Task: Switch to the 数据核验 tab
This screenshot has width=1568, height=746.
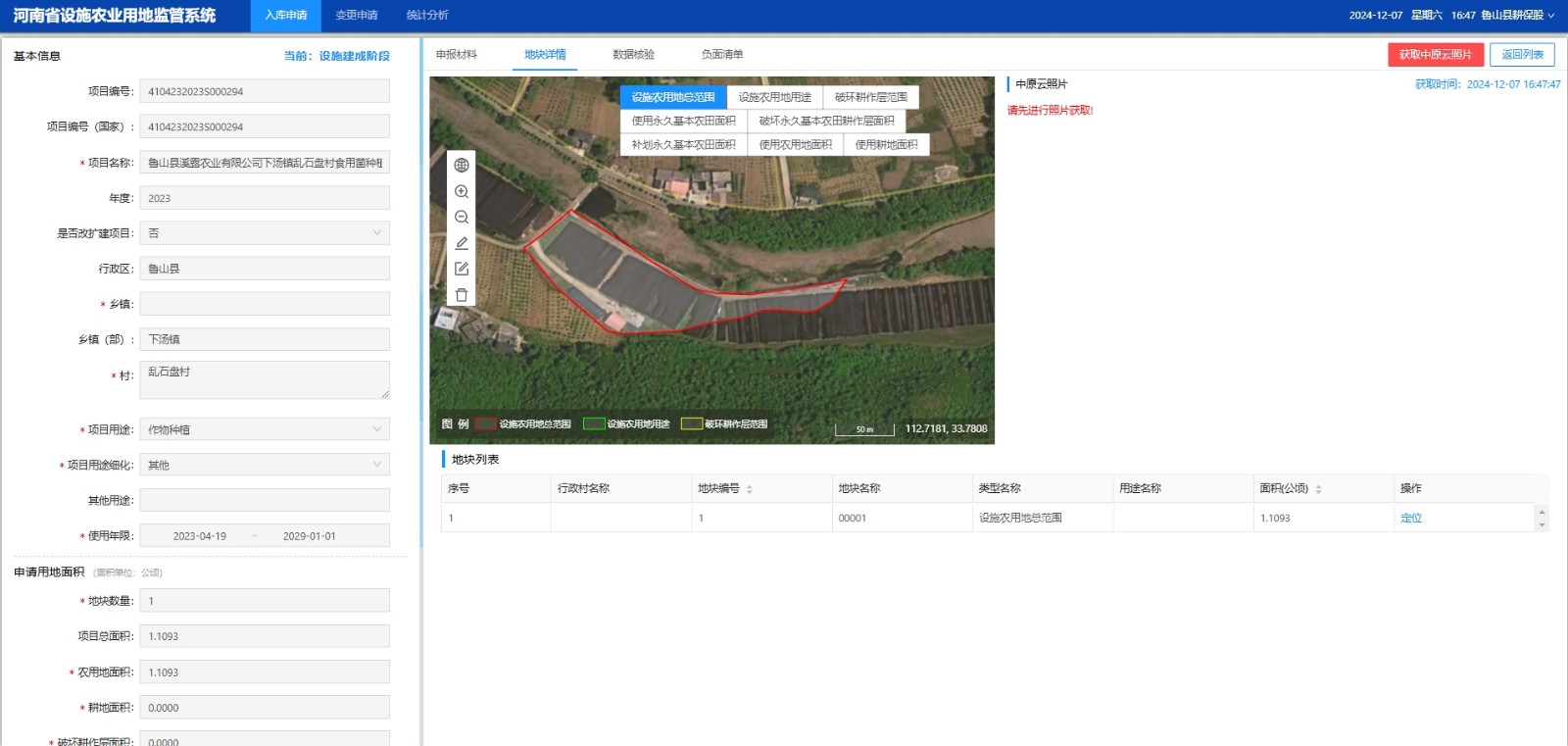Action: [634, 55]
